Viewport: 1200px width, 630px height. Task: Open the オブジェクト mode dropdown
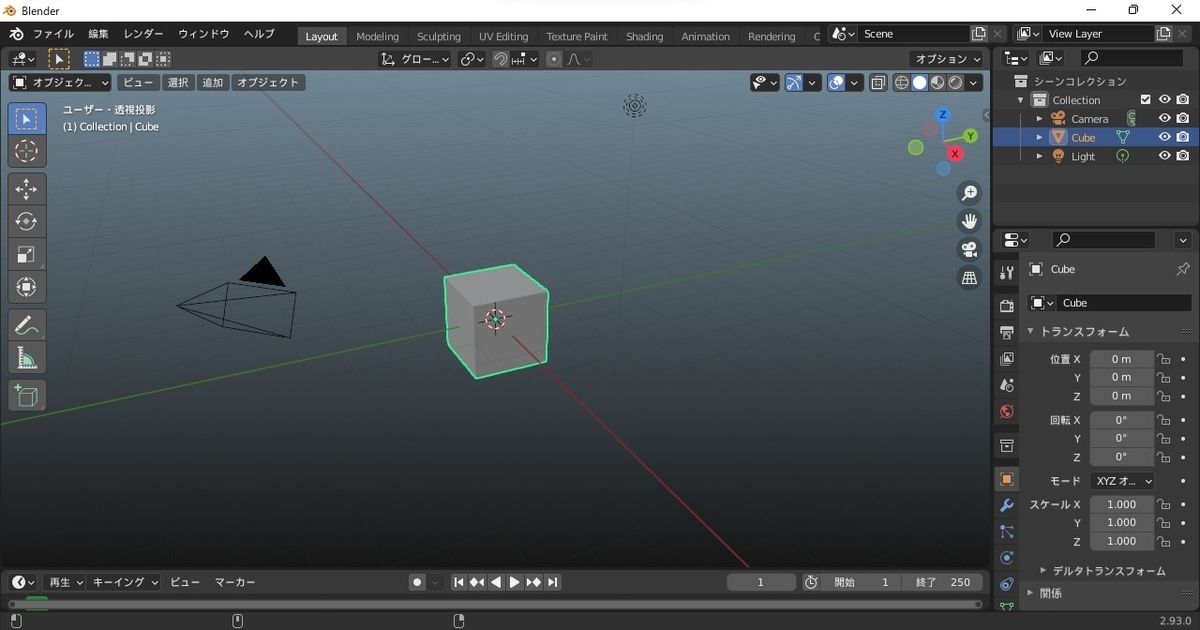60,83
